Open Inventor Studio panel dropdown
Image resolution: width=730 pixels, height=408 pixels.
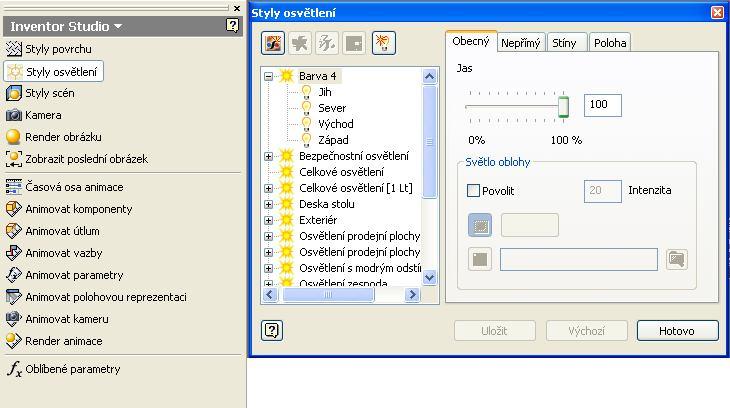(x=118, y=26)
